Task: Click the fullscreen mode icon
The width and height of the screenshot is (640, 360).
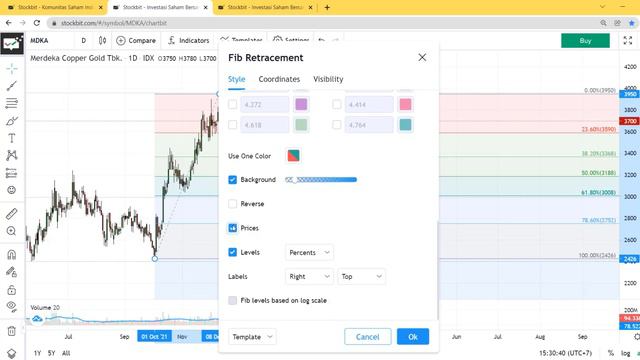Action: click(628, 40)
